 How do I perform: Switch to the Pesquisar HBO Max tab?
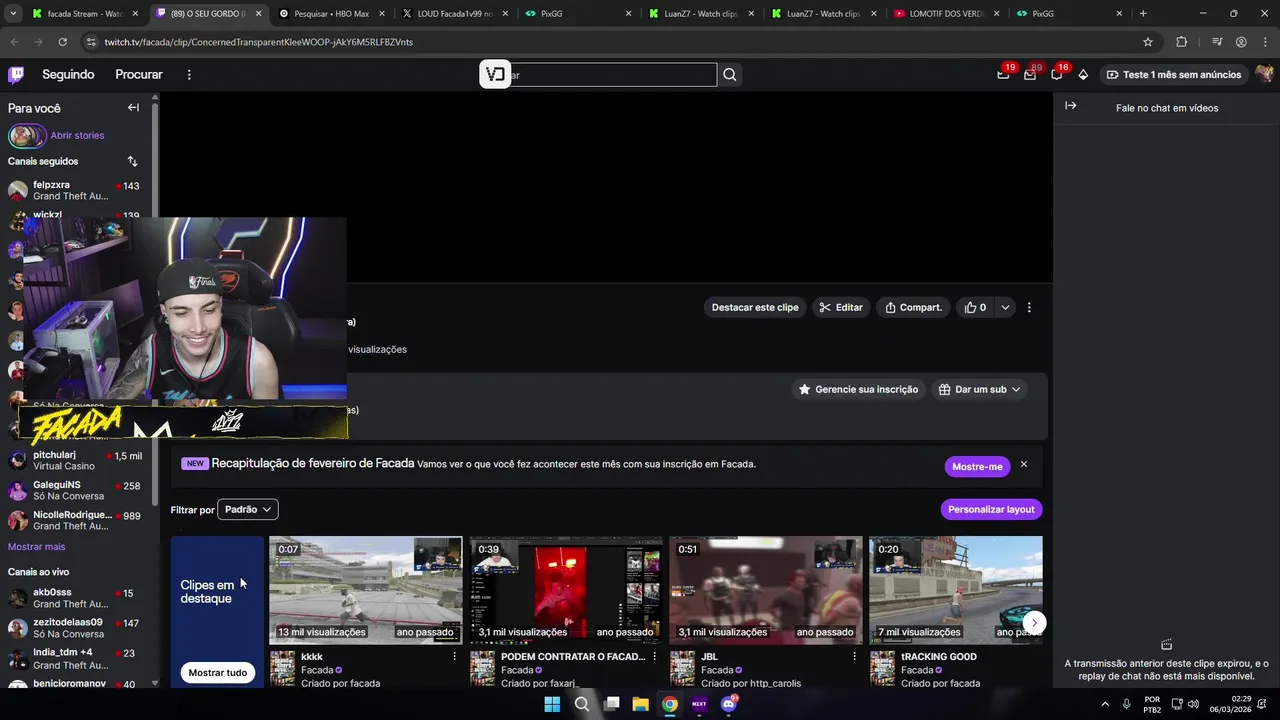click(331, 14)
